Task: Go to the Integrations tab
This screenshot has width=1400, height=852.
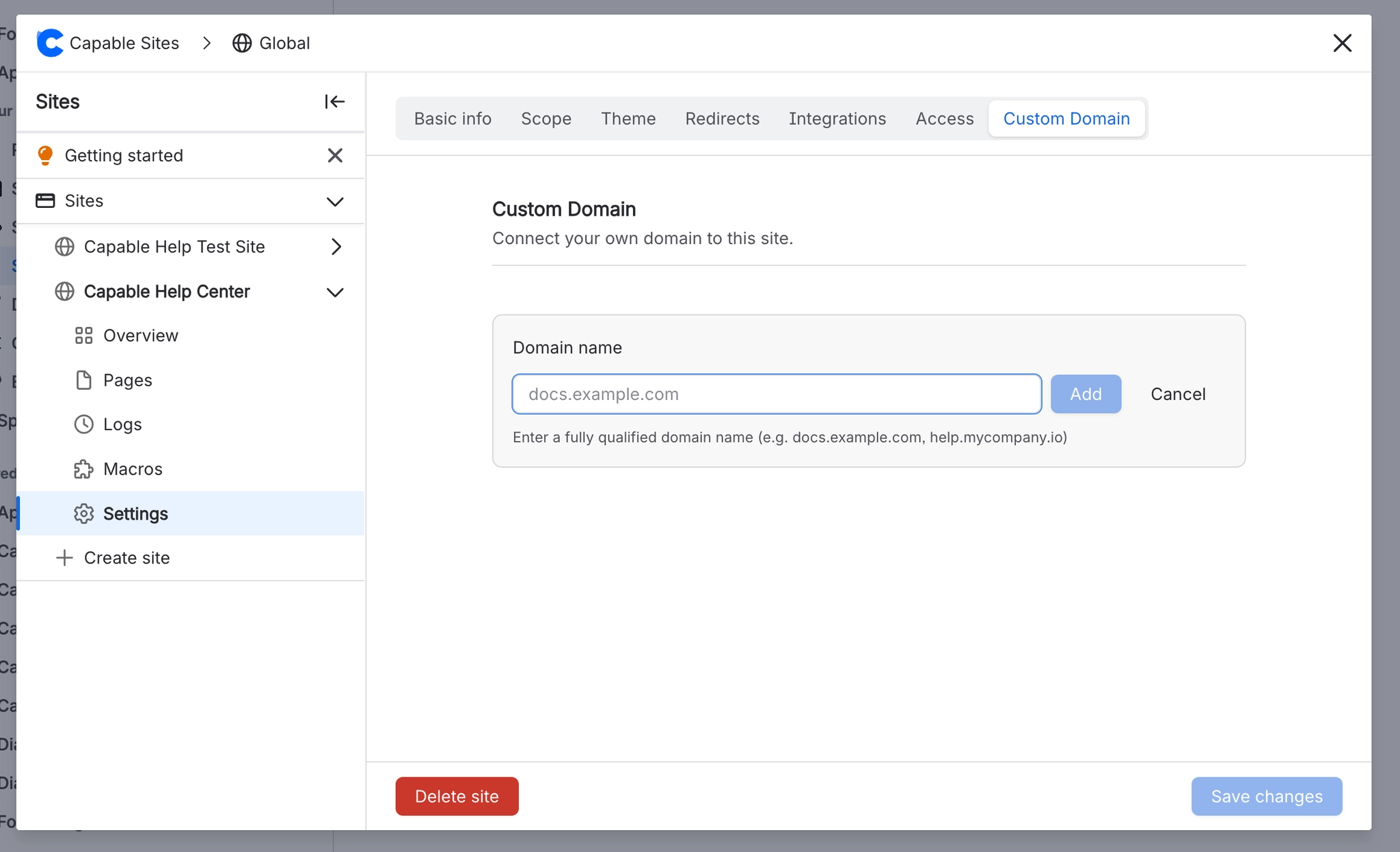Action: (837, 119)
